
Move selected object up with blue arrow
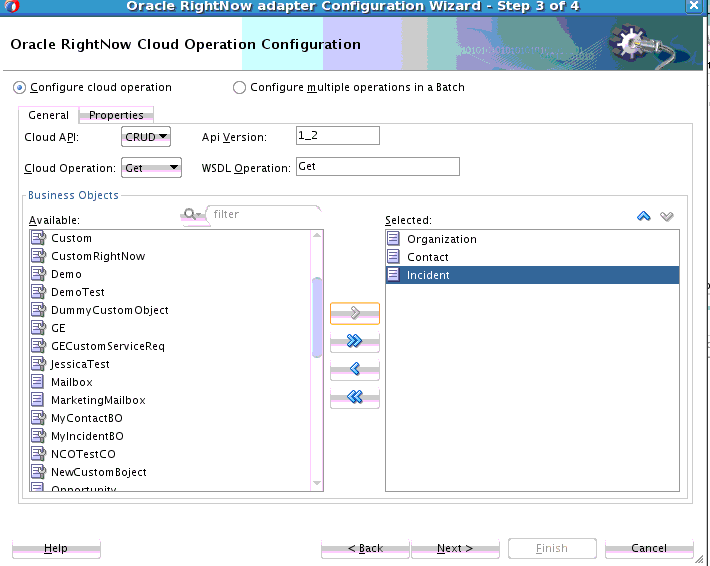pos(643,216)
